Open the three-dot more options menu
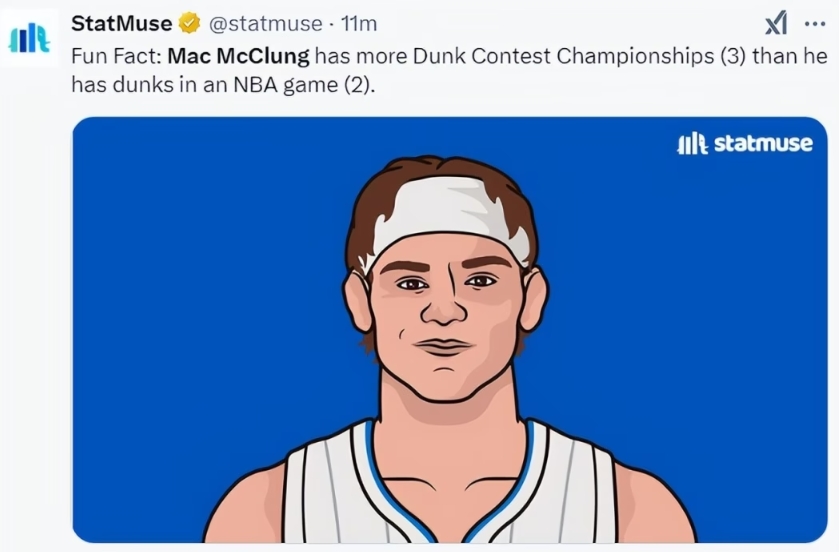This screenshot has height=552, width=839. pyautogui.click(x=815, y=23)
